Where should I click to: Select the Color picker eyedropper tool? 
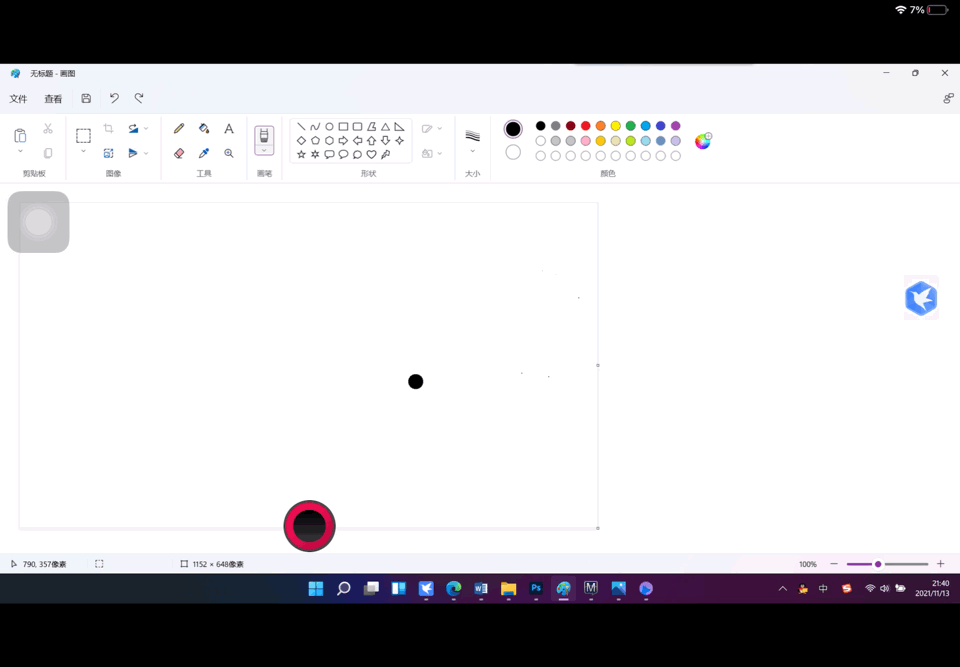pos(203,153)
